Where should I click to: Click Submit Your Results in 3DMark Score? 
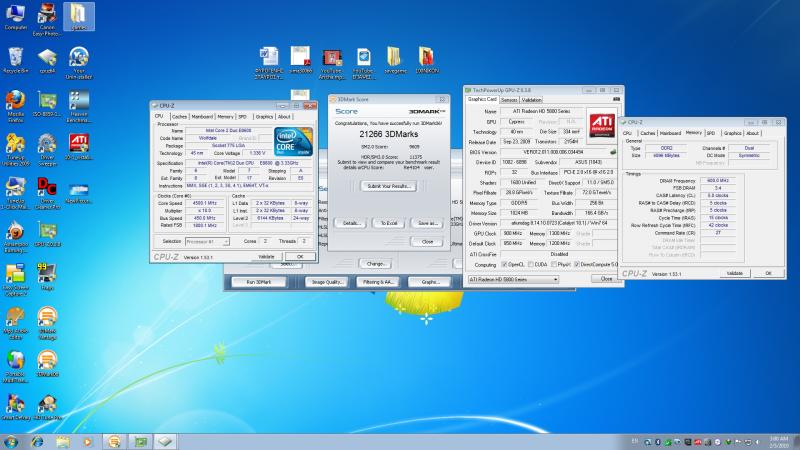click(389, 186)
